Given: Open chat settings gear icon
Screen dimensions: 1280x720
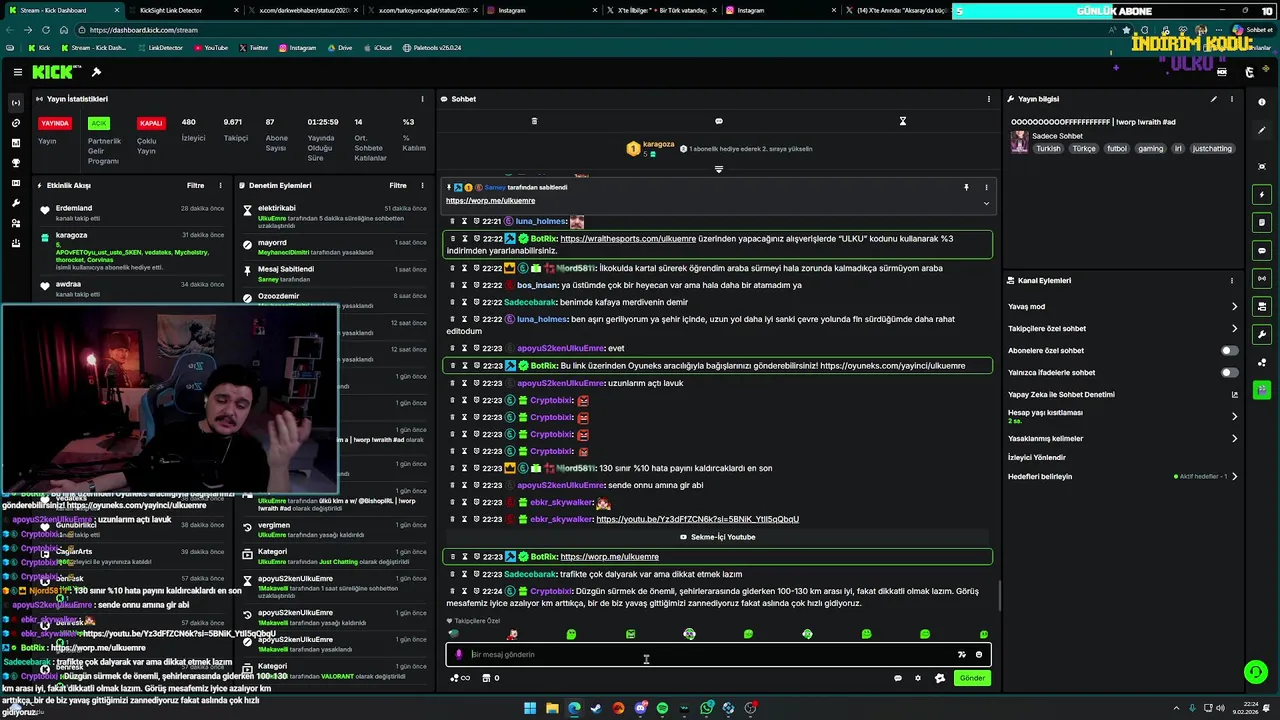Looking at the screenshot, I should (x=918, y=678).
